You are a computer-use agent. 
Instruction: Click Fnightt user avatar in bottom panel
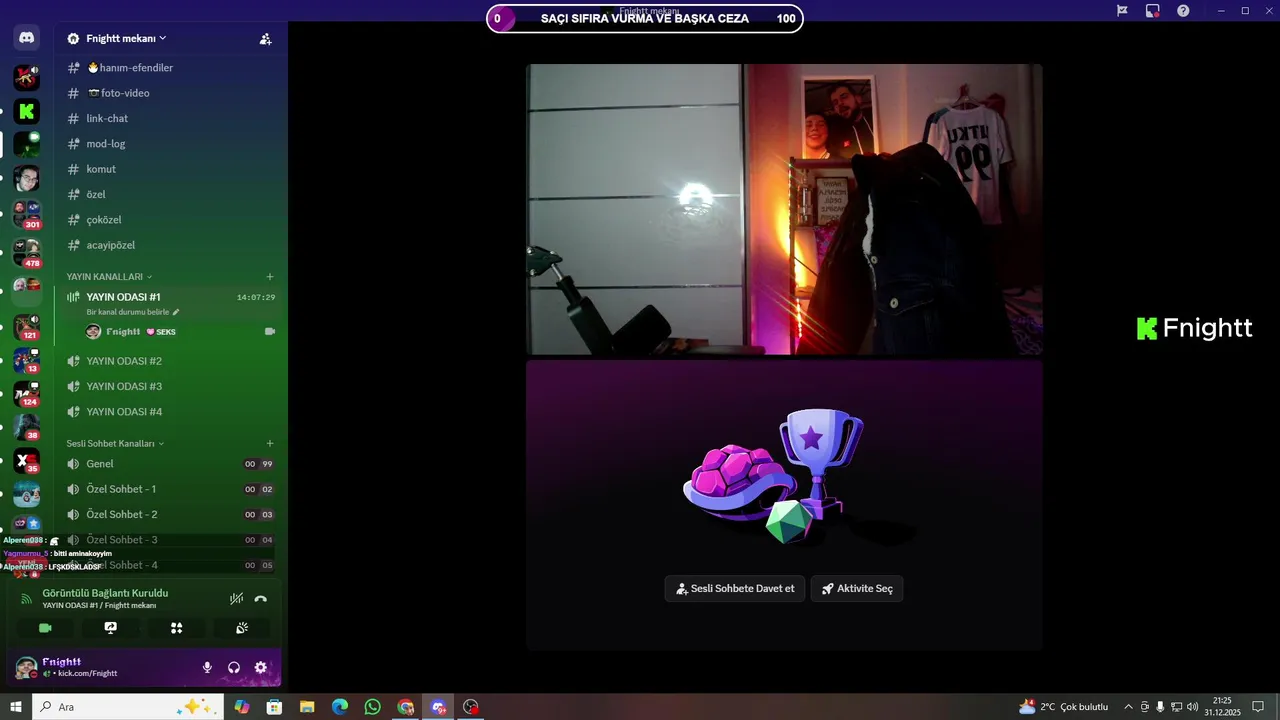click(x=26, y=667)
